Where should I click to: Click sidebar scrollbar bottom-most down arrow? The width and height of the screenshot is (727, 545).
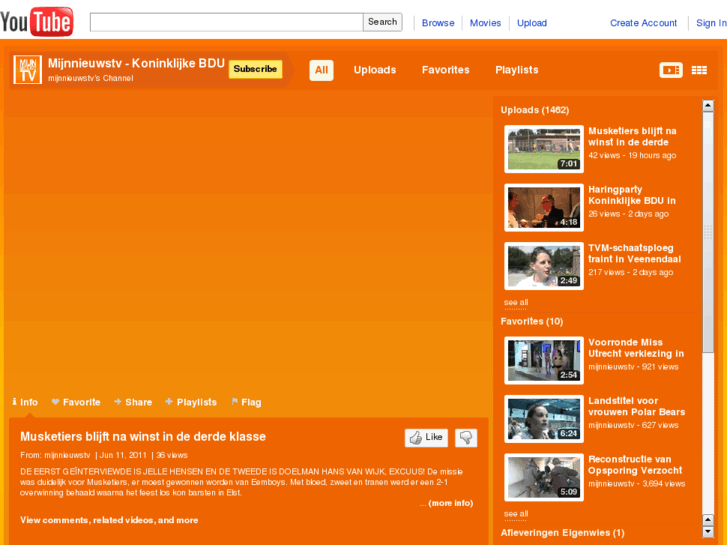click(708, 532)
